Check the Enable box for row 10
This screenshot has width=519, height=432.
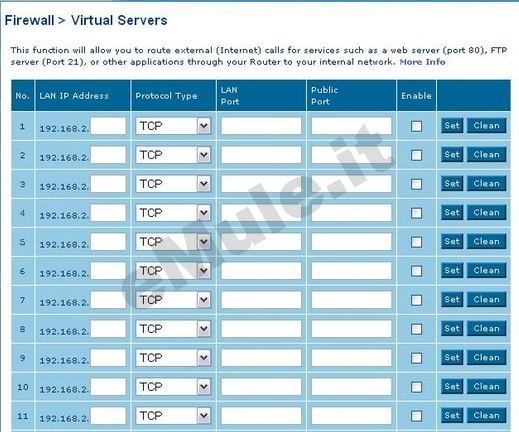tap(416, 387)
